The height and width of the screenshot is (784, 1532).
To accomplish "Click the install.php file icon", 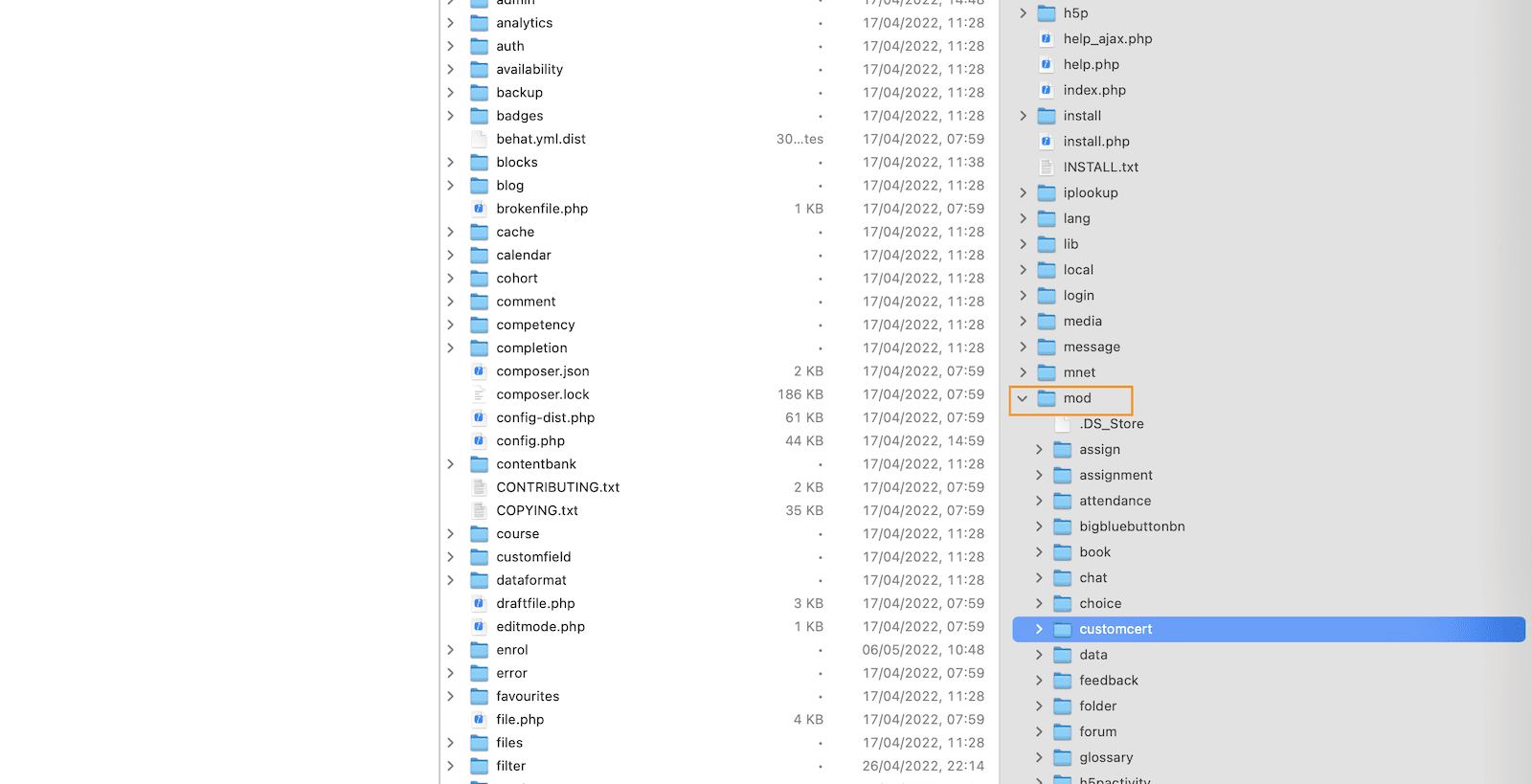I will tap(1047, 142).
